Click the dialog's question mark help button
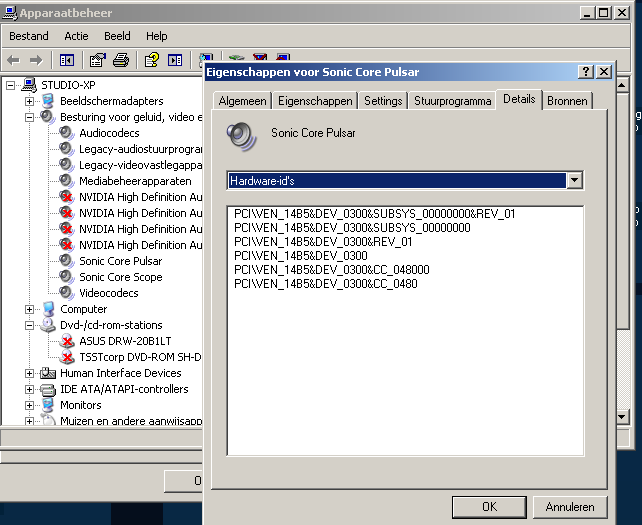Image resolution: width=642 pixels, height=525 pixels. pos(586,72)
